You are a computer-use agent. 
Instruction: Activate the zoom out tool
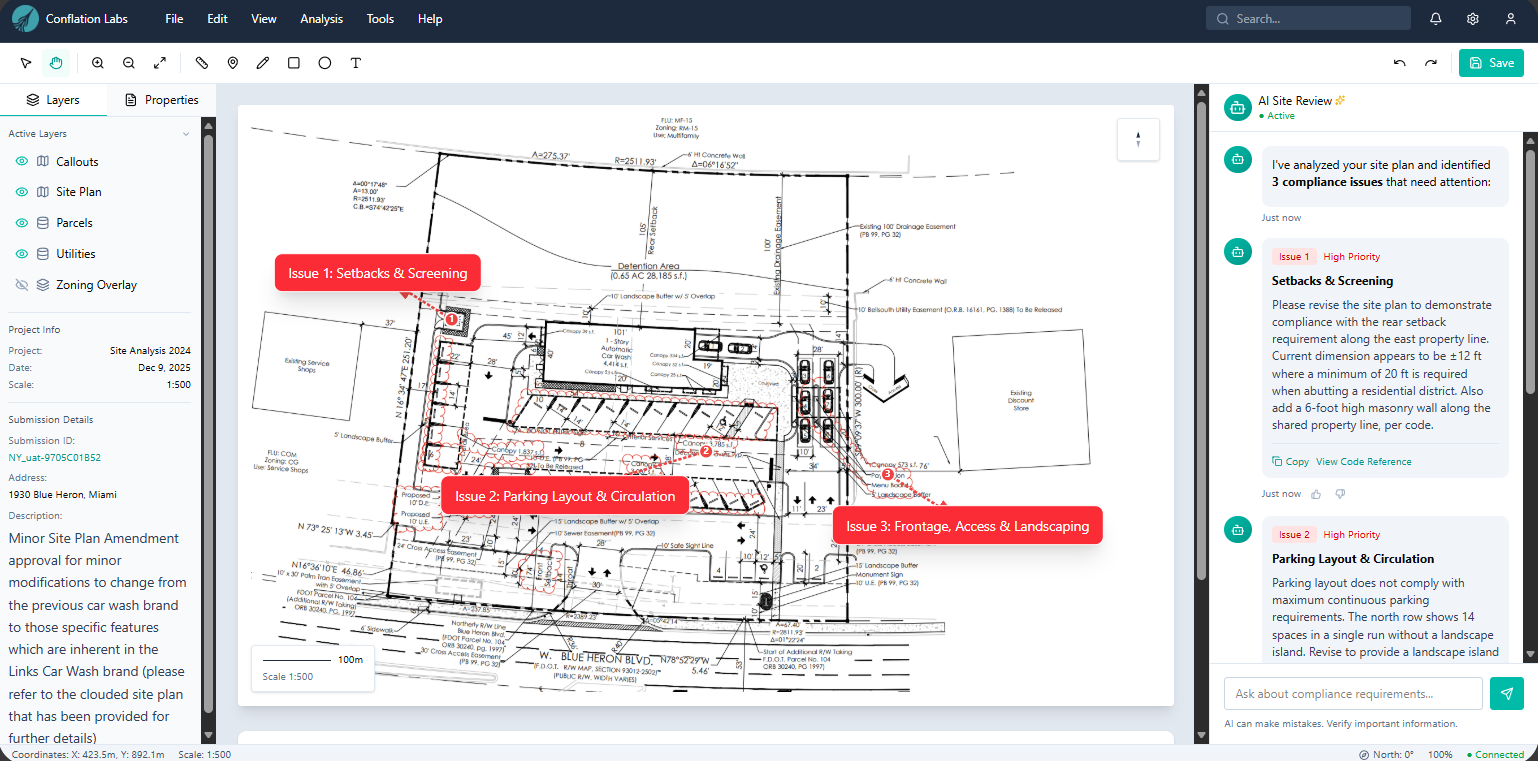pos(128,62)
